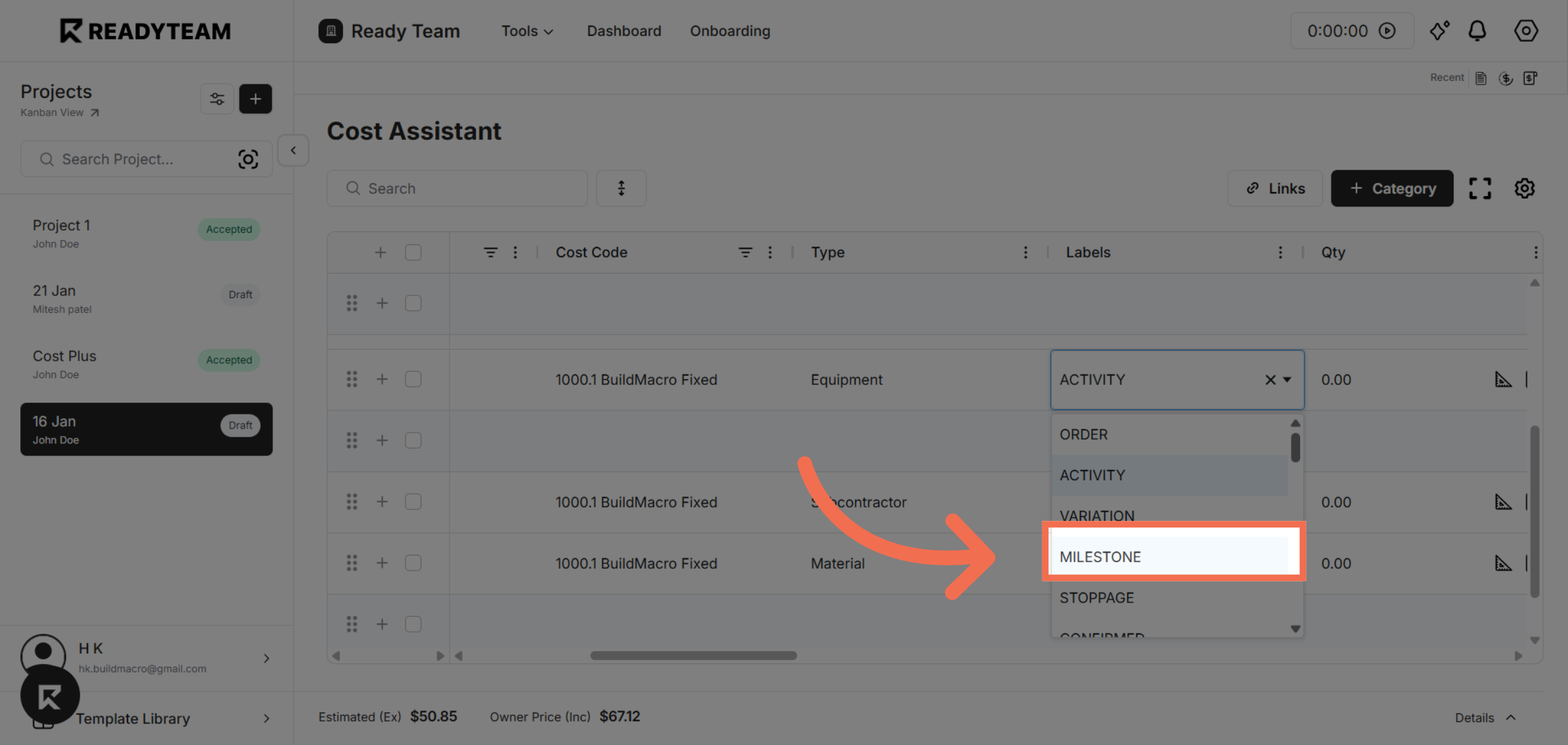Image resolution: width=1568 pixels, height=745 pixels.
Task: Open the Tools dropdown menu
Action: 527,31
